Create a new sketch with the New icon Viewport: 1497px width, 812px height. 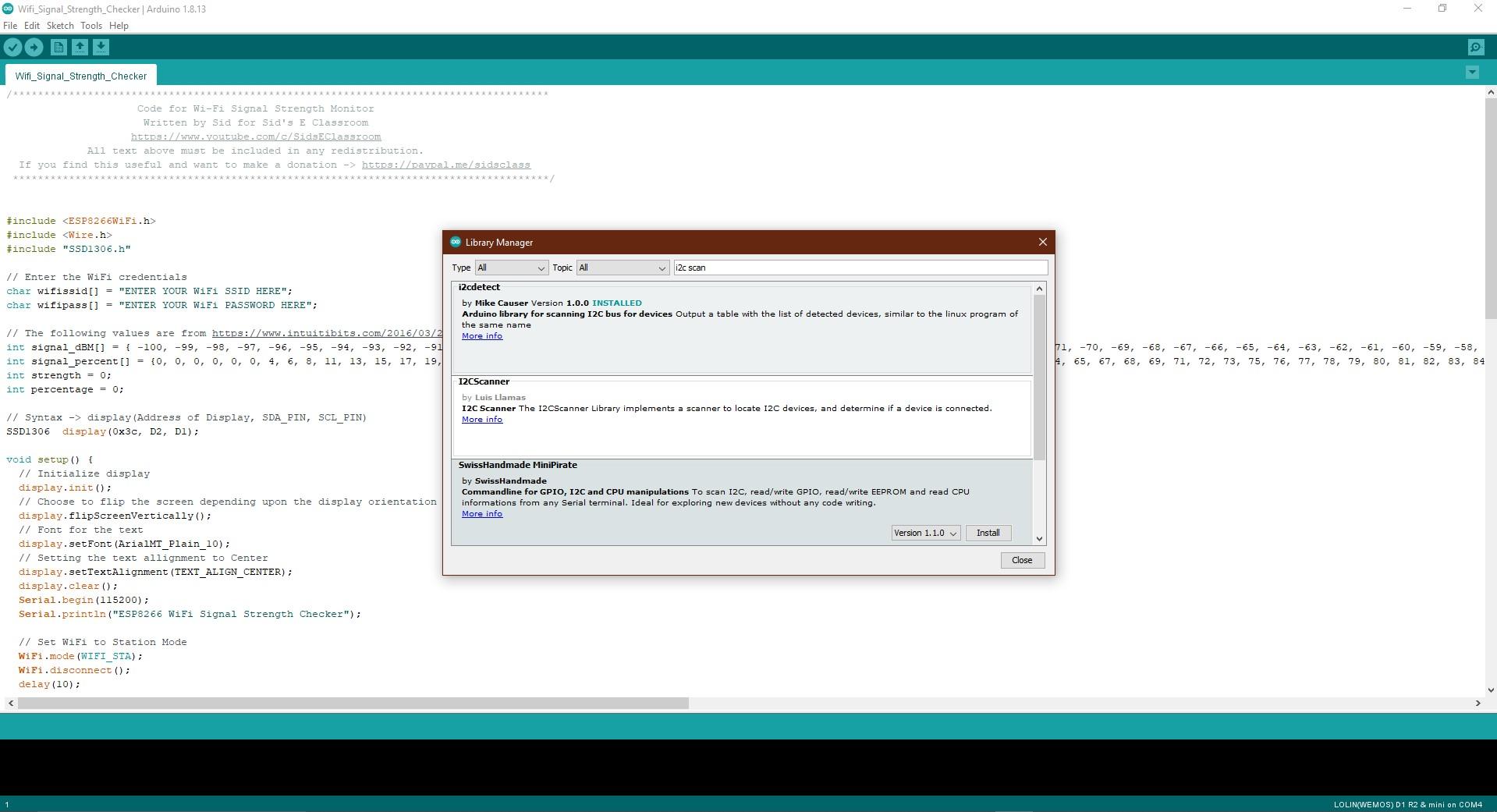[x=59, y=48]
